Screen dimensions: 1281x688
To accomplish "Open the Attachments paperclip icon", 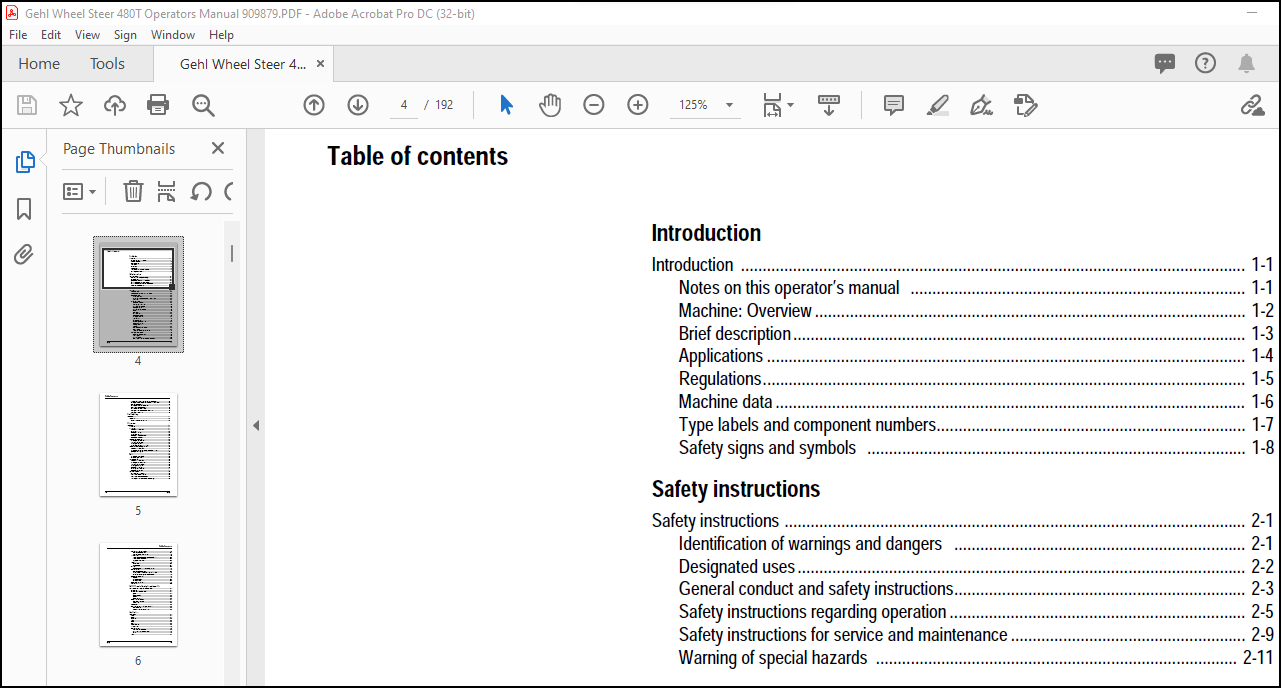I will click(x=24, y=254).
